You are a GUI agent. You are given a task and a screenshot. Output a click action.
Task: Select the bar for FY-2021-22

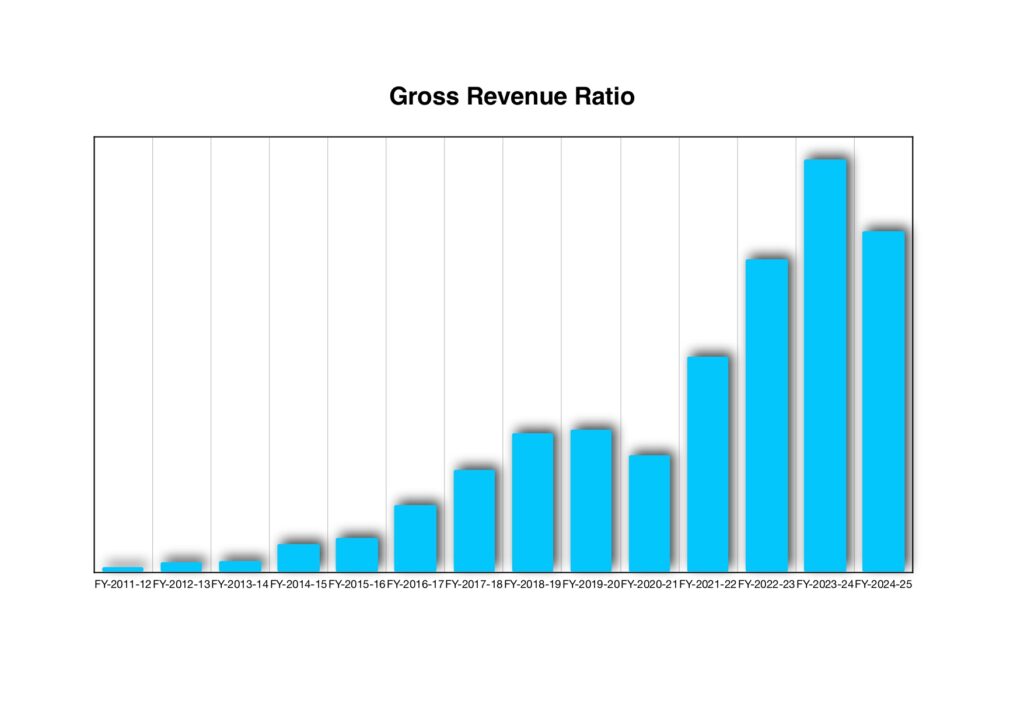[708, 463]
